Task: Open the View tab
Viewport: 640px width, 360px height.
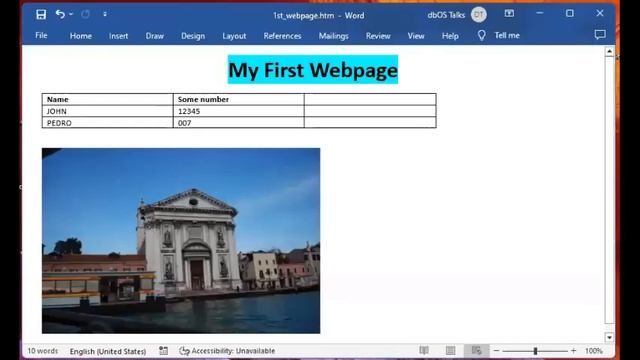Action: (416, 36)
